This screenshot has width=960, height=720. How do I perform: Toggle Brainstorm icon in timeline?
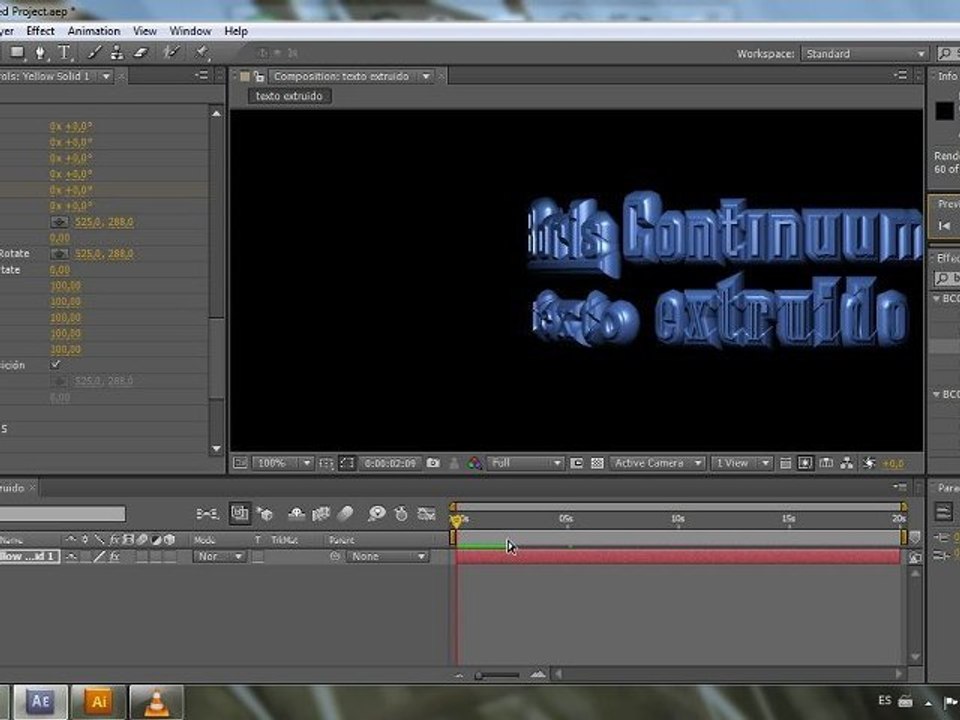377,514
